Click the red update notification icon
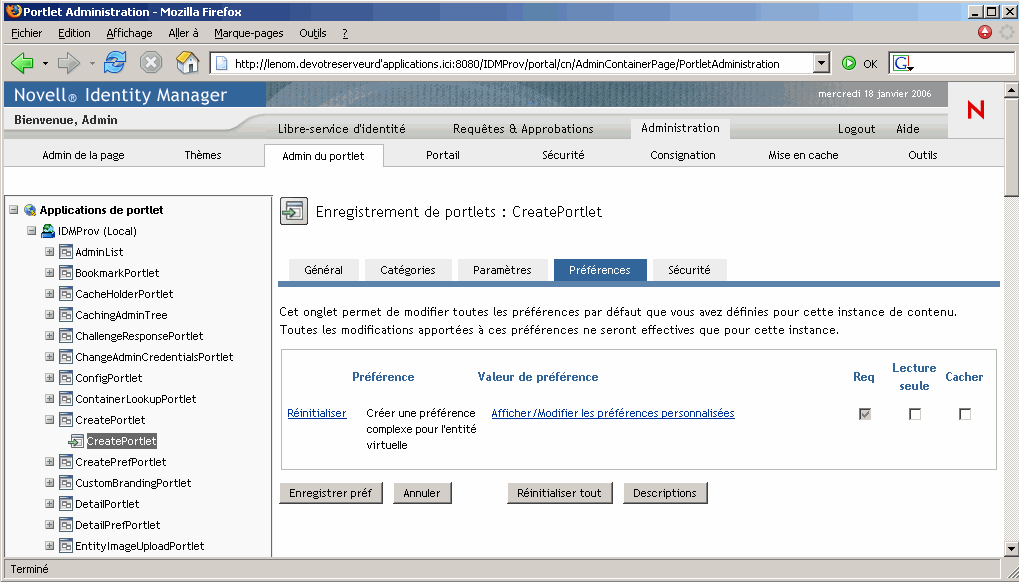This screenshot has width=1019, height=582. (x=985, y=32)
